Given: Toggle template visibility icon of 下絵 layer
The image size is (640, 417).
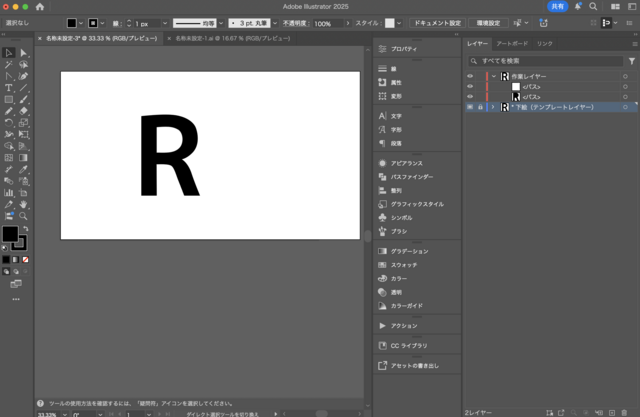Looking at the screenshot, I should pos(470,107).
